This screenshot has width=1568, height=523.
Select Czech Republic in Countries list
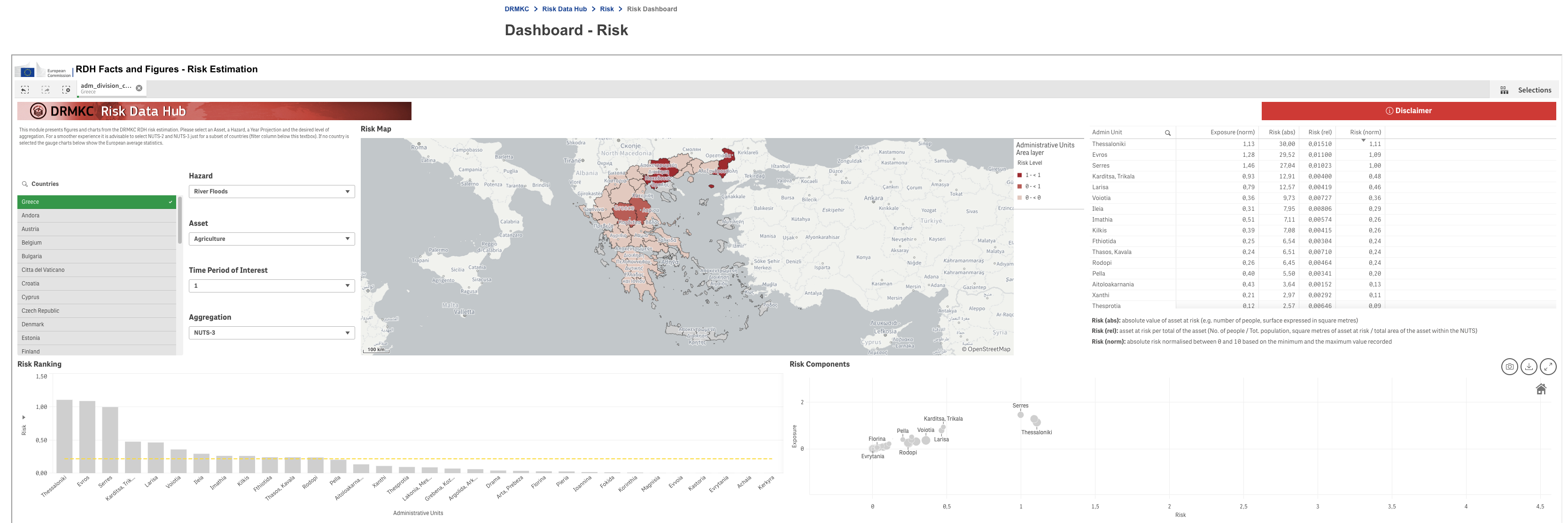[97, 311]
